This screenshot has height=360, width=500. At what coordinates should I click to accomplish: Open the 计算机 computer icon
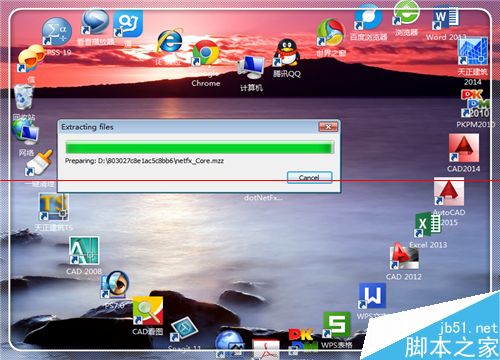[251, 68]
